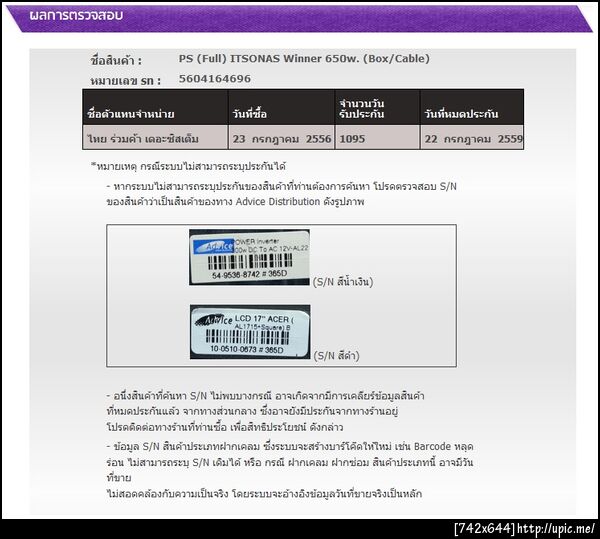The image size is (600, 539).
Task: Select the ชื่อสินค้า label
Action: coord(116,60)
